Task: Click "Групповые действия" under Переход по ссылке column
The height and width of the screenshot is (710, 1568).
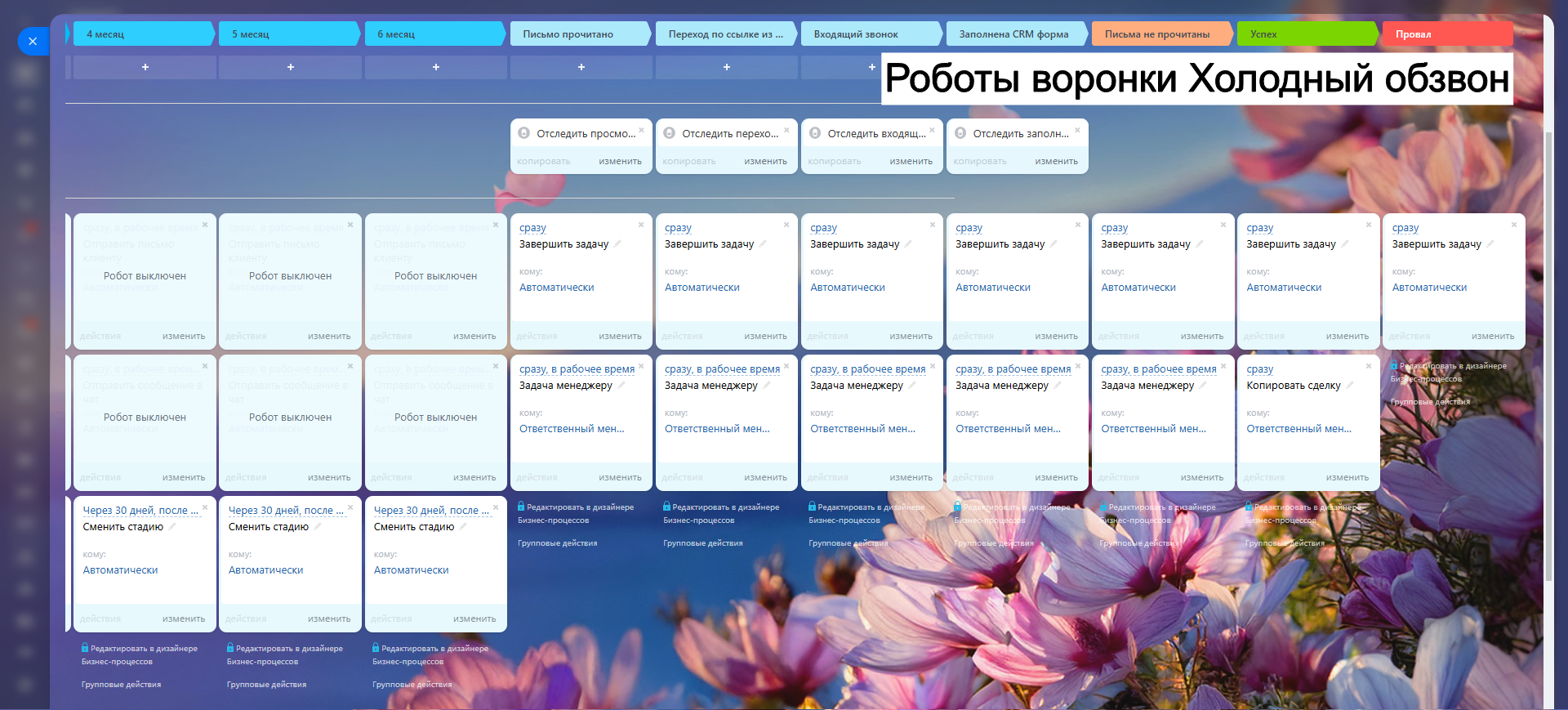Action: click(703, 543)
